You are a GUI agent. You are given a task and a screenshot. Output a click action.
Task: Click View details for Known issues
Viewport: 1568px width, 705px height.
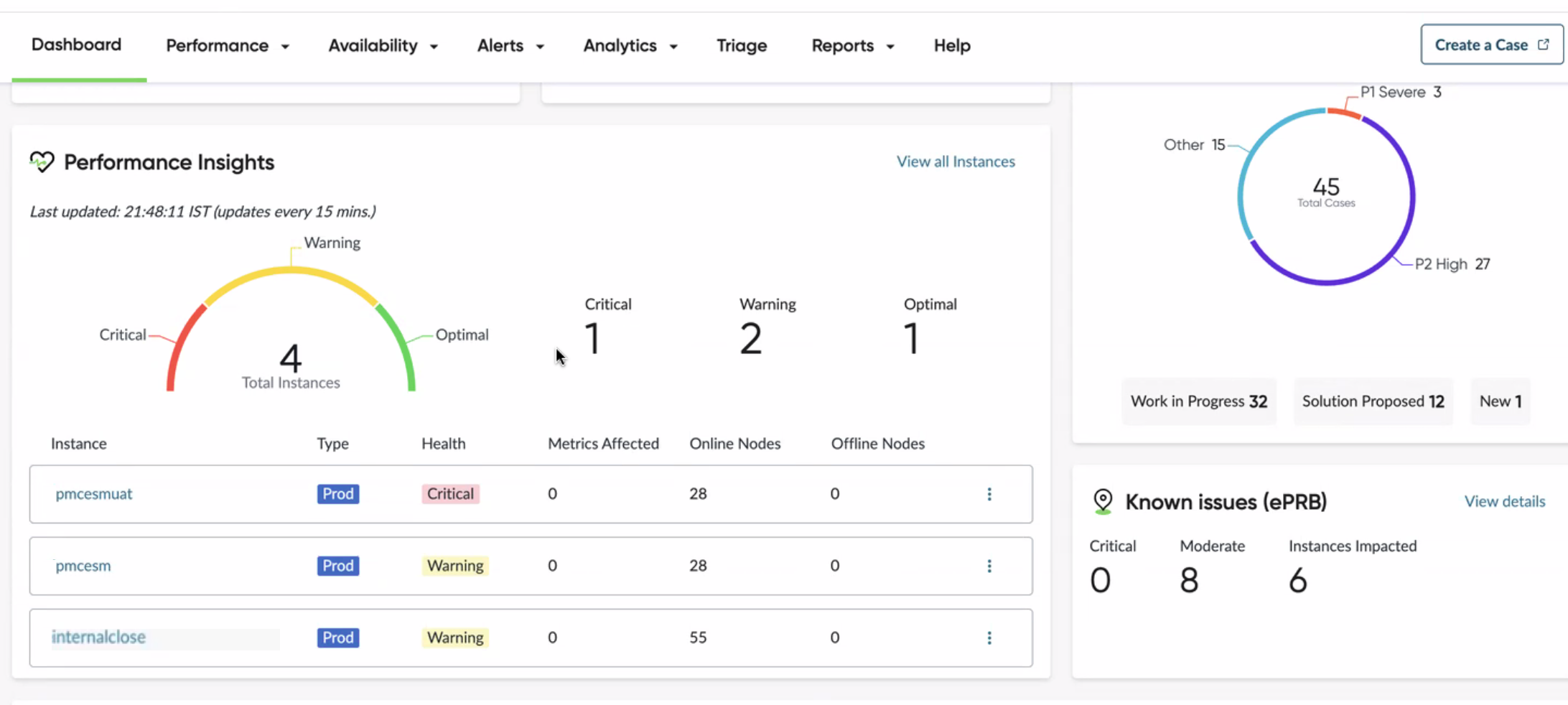coord(1505,501)
